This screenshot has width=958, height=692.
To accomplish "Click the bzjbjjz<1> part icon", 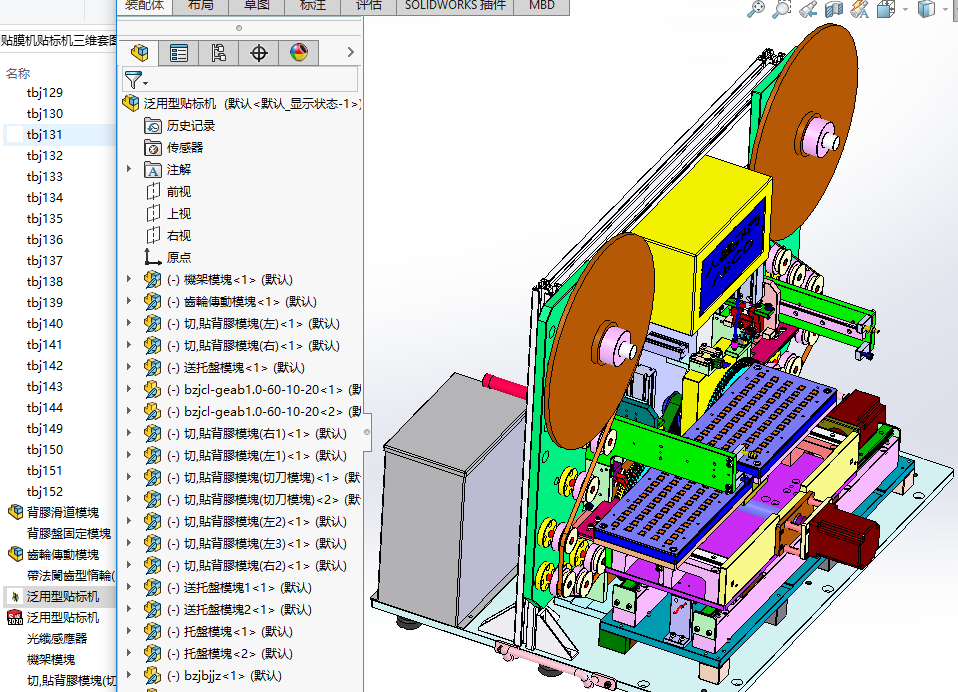I will (153, 676).
